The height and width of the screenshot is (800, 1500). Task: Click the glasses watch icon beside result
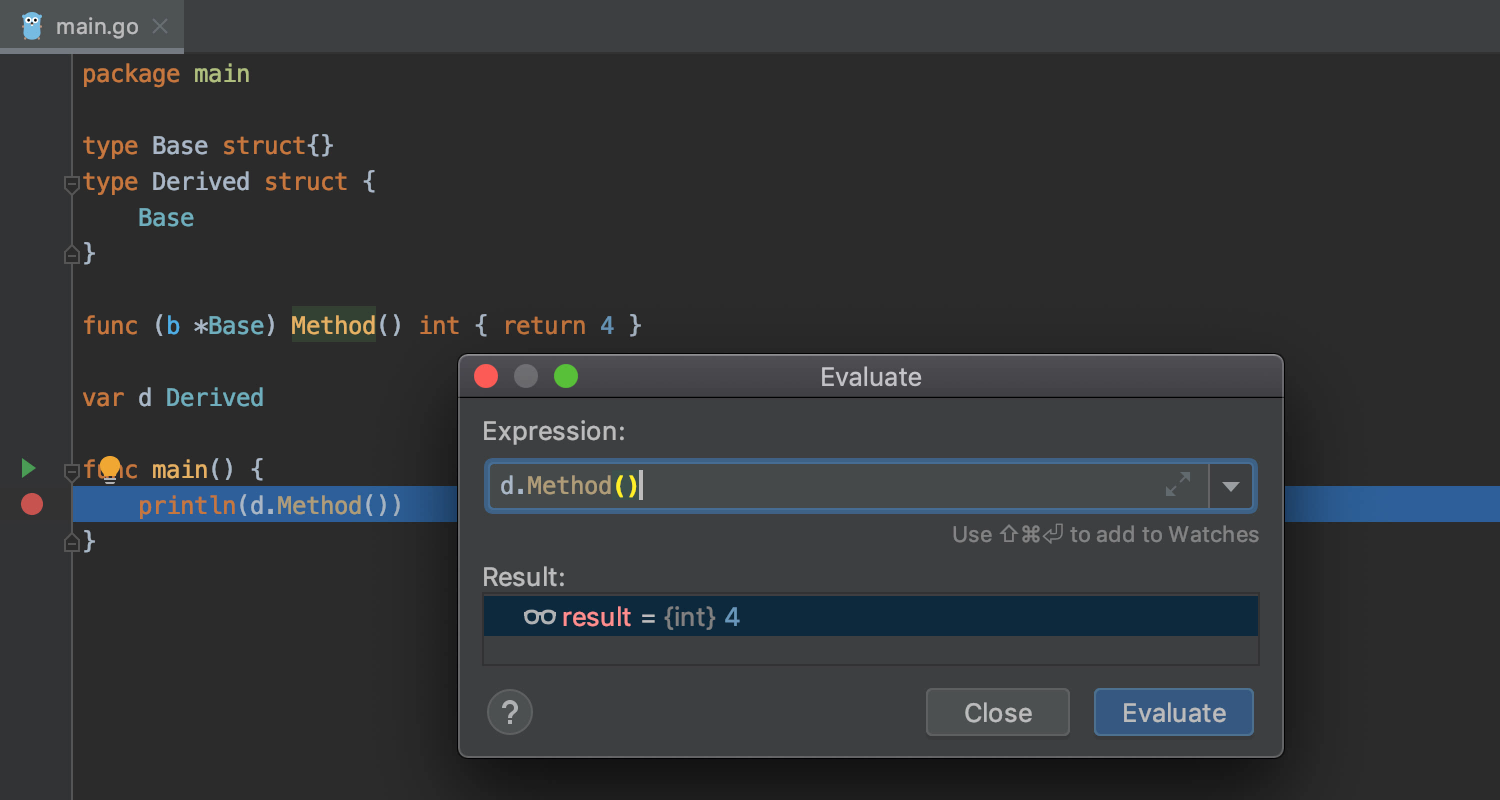click(539, 617)
